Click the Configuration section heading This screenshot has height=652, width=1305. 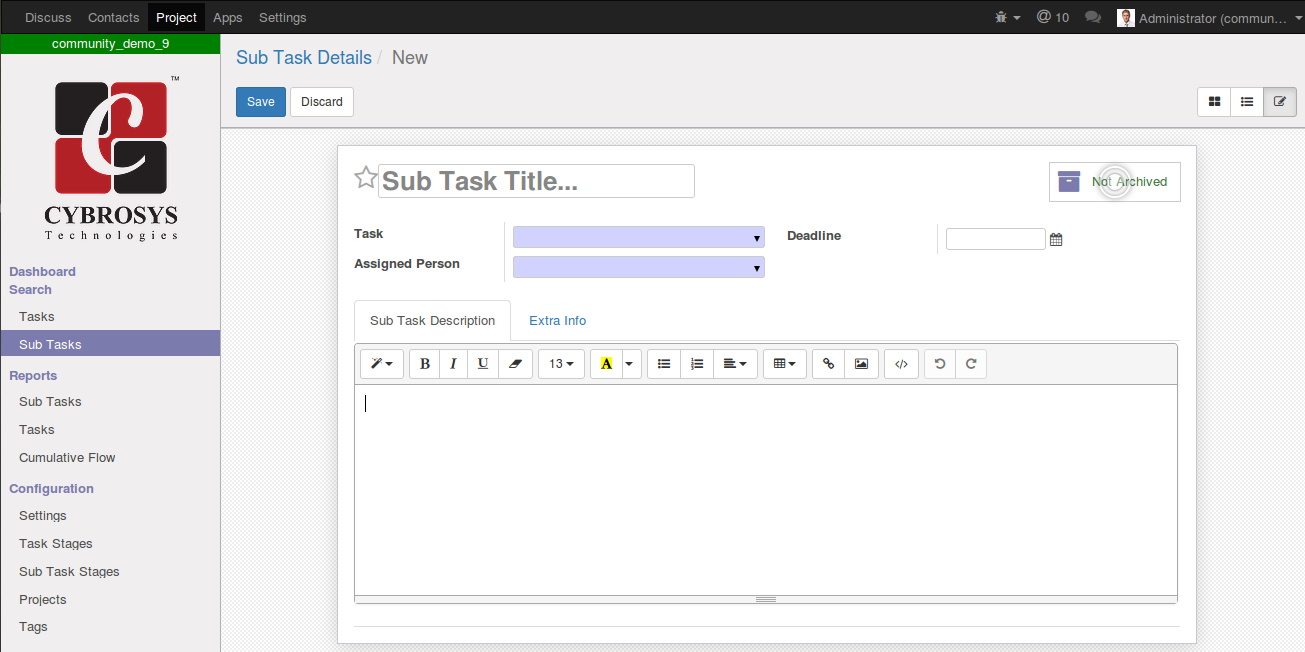coord(51,489)
